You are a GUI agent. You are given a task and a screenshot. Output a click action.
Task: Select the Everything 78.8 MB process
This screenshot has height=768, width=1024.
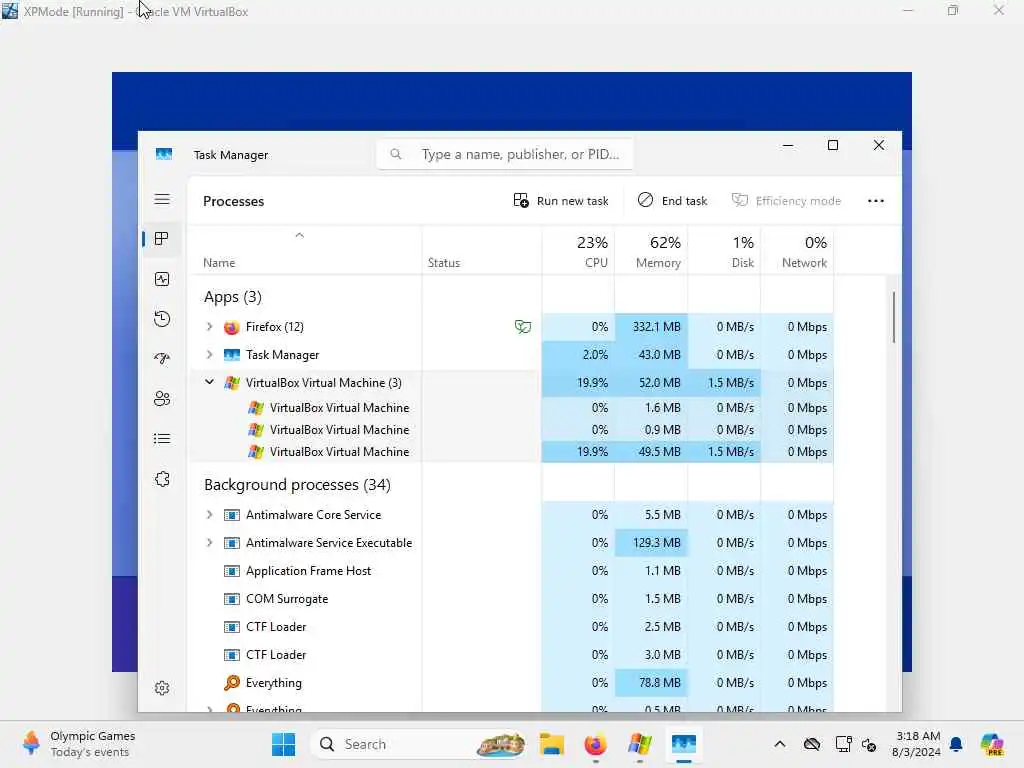click(x=512, y=682)
